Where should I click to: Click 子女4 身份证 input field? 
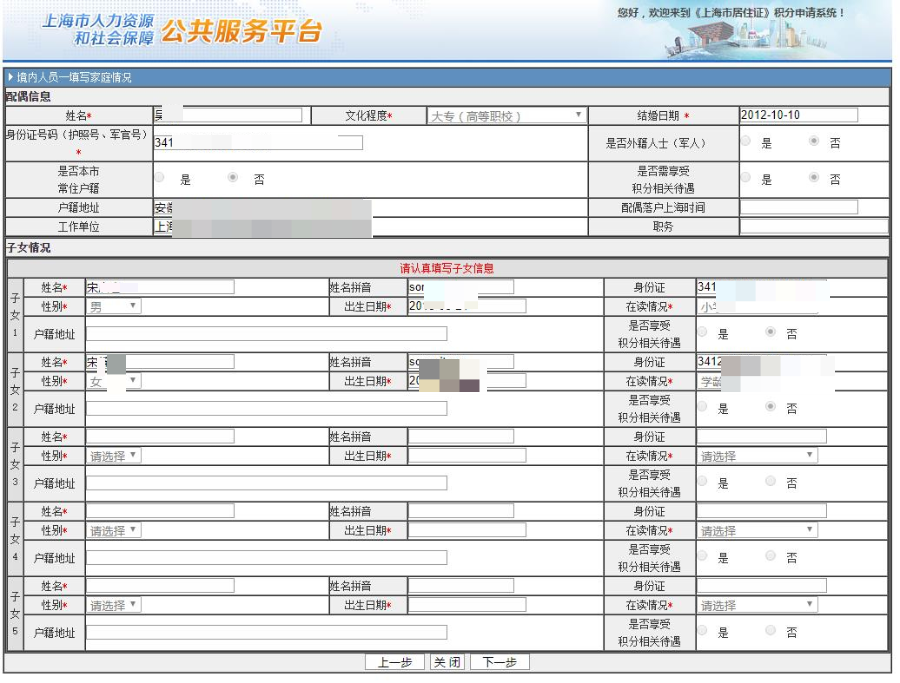coord(762,511)
